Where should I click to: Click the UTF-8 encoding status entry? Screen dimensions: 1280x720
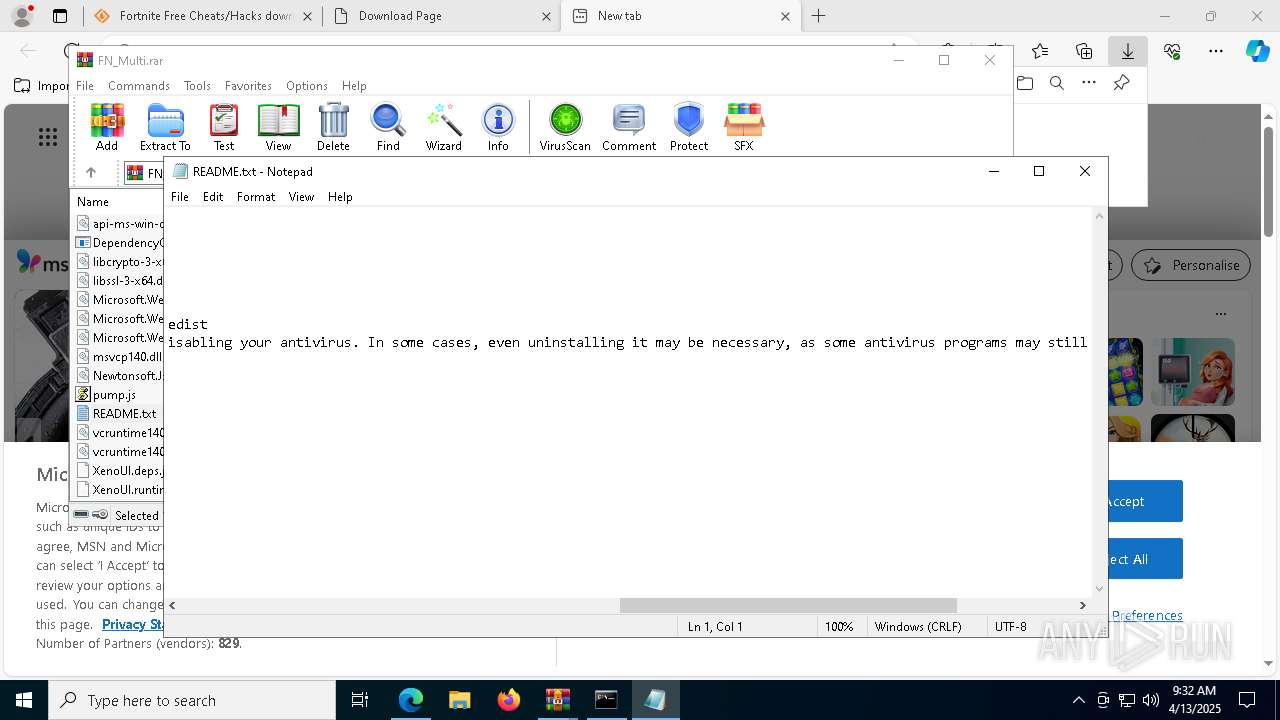point(1010,626)
